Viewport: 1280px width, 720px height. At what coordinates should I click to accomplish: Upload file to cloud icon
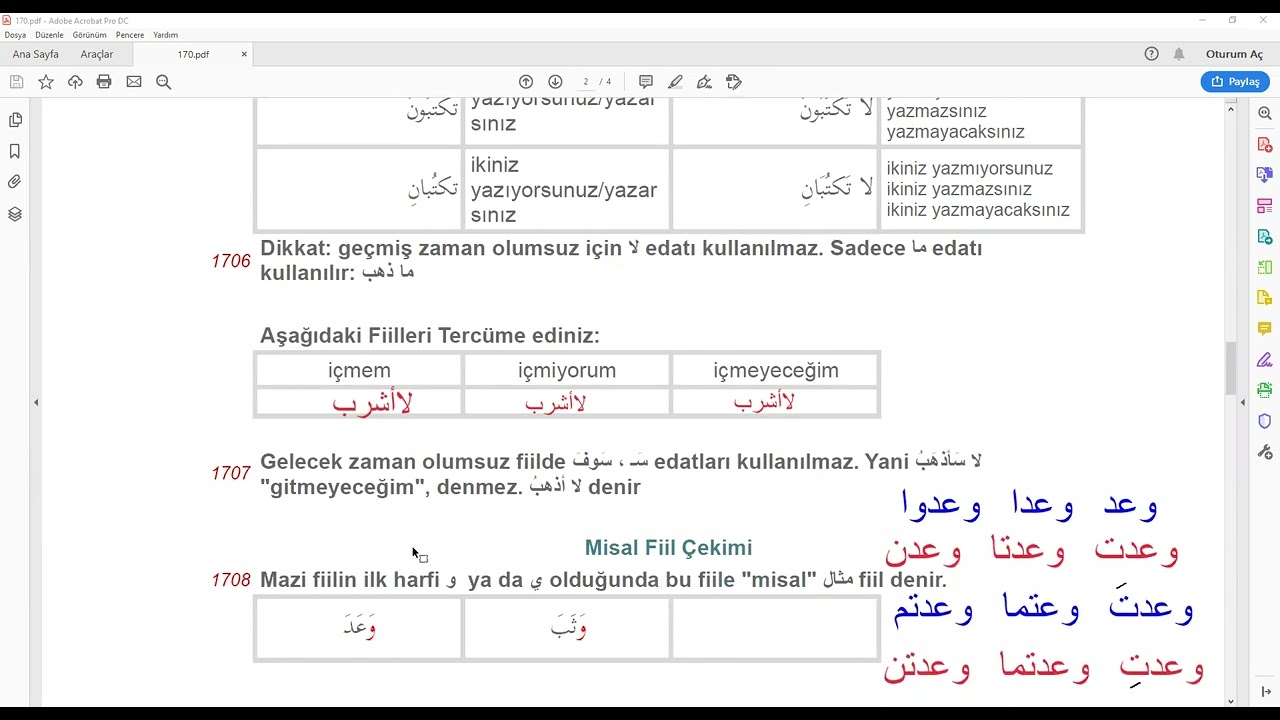click(x=75, y=82)
